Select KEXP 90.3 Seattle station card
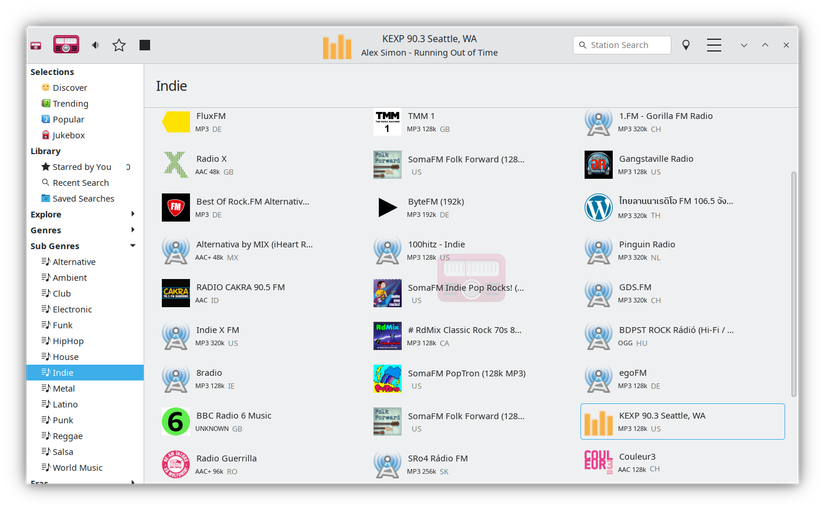The width and height of the screenshot is (825, 510). point(682,421)
